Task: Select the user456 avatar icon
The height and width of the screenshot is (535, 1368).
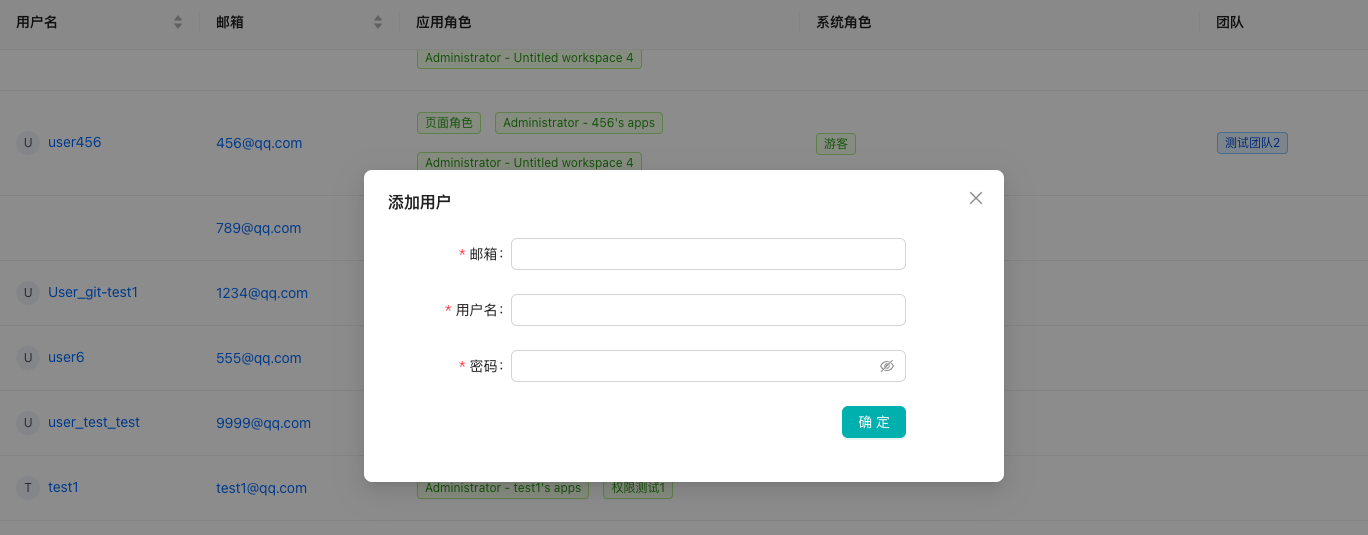Action: [x=28, y=143]
